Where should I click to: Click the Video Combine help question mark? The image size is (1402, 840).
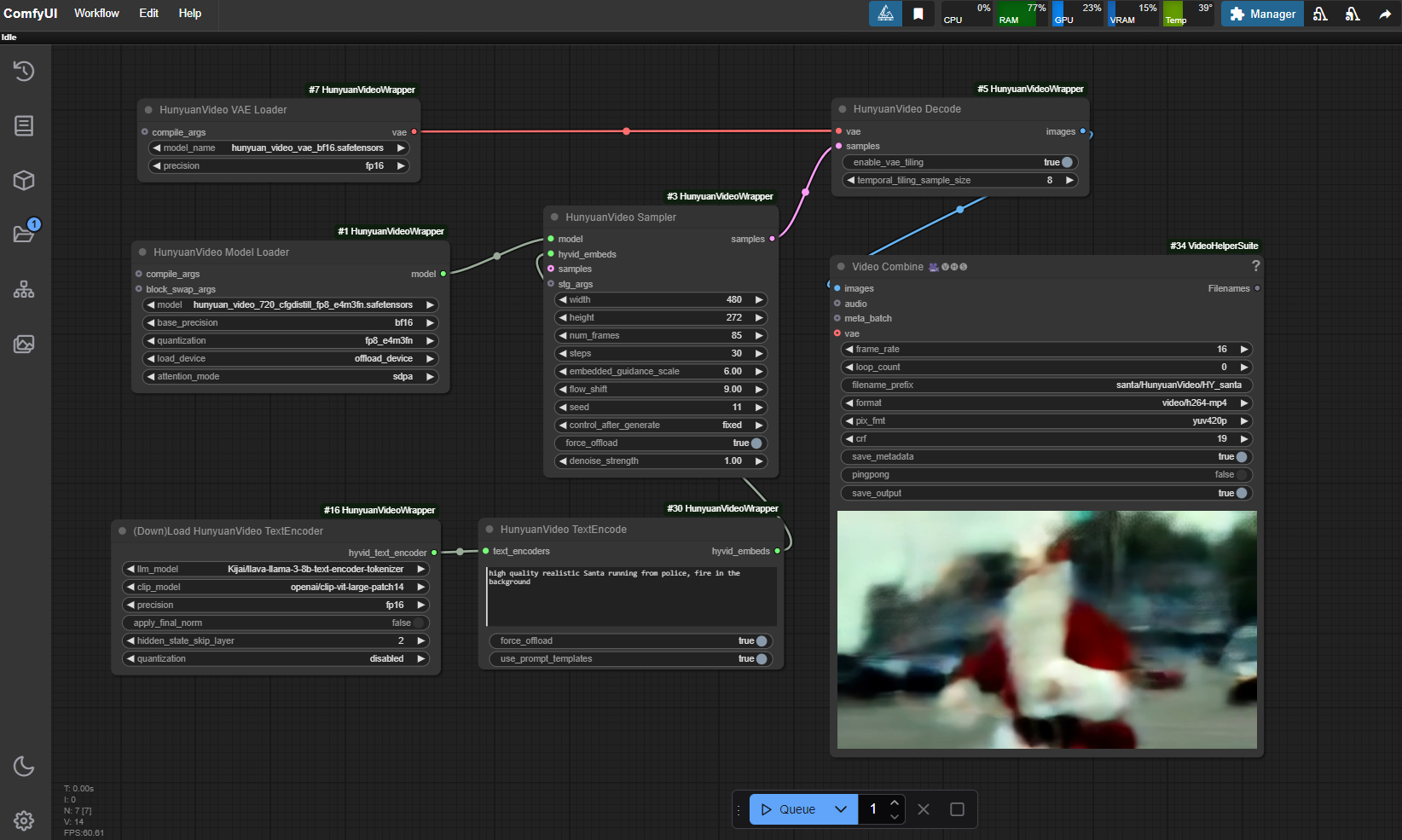click(1255, 266)
